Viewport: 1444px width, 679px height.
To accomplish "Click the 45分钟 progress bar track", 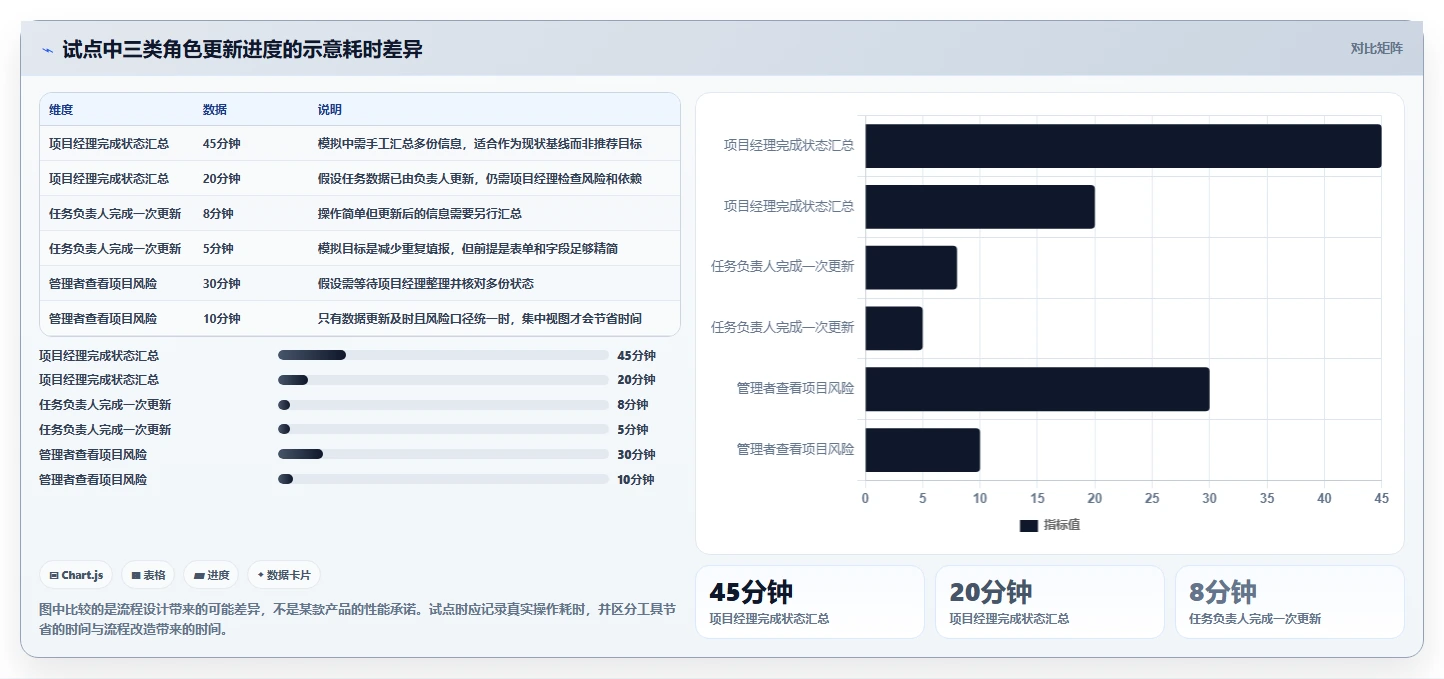I will coord(443,355).
